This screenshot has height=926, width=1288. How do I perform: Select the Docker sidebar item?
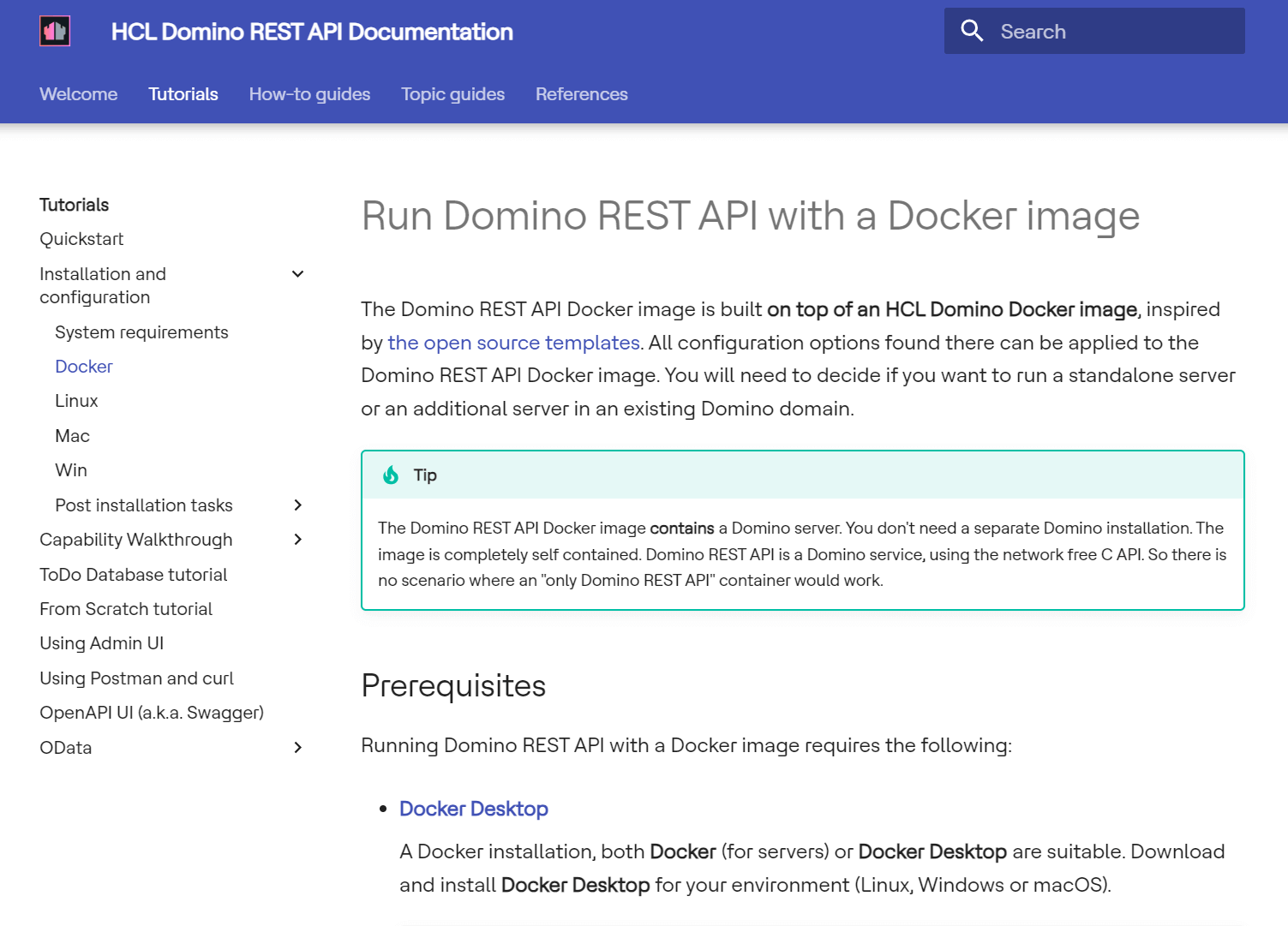pyautogui.click(x=84, y=367)
